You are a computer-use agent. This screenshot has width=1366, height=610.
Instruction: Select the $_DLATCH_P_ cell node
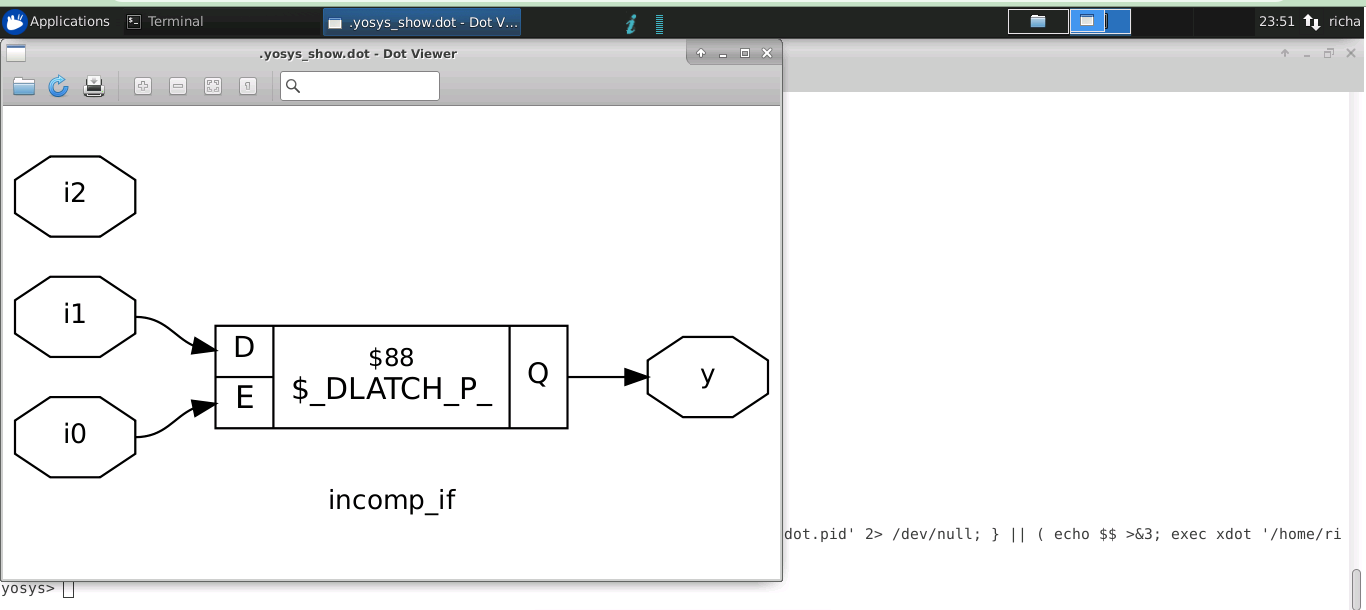pos(392,377)
